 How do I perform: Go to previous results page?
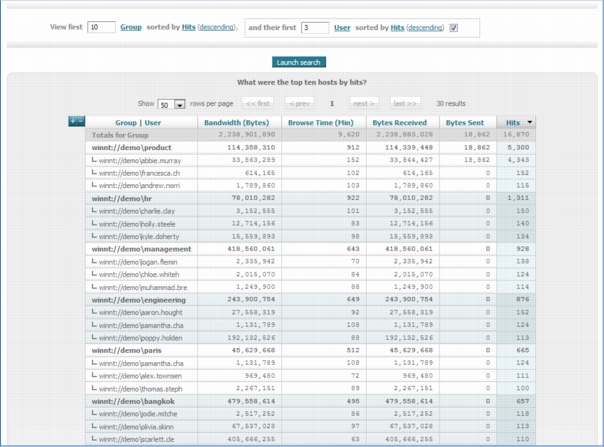[299, 103]
